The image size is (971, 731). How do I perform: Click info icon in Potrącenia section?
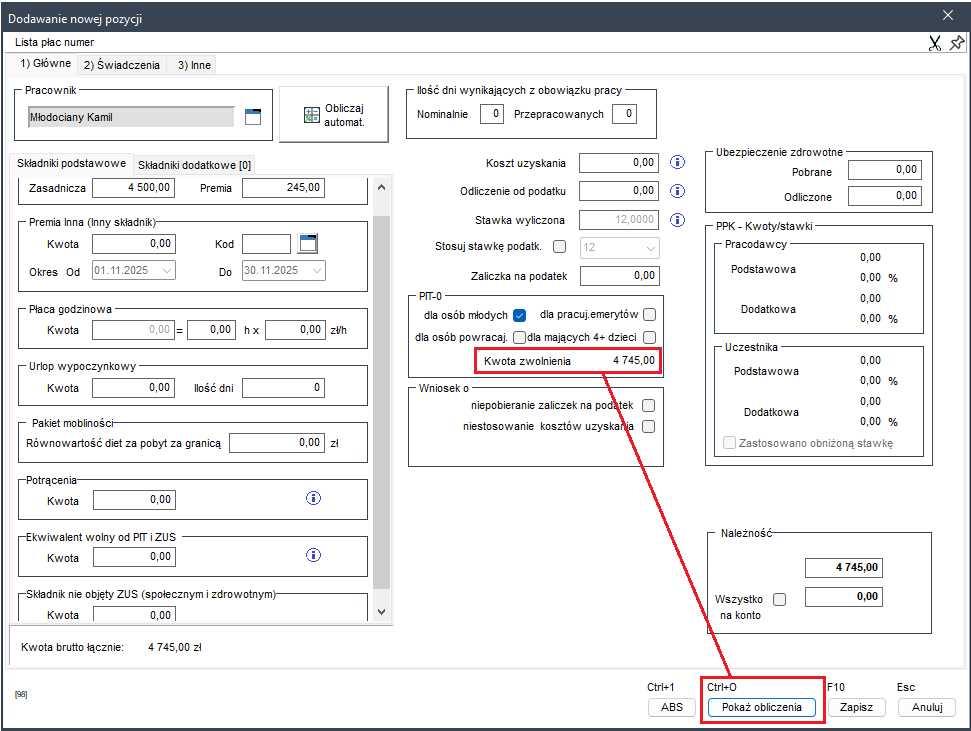(x=312, y=498)
